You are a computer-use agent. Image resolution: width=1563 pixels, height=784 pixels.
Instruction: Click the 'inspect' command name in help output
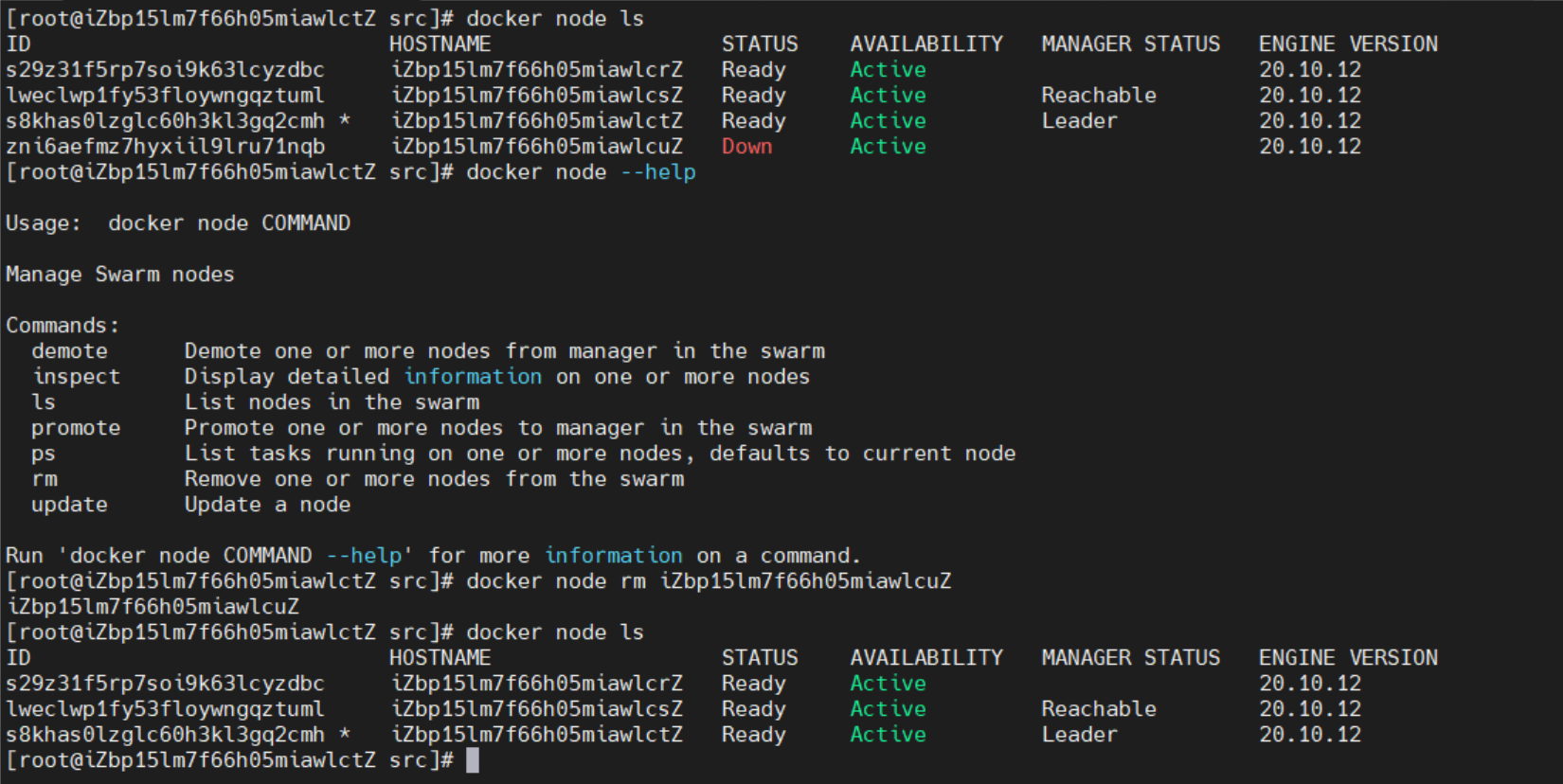(76, 377)
